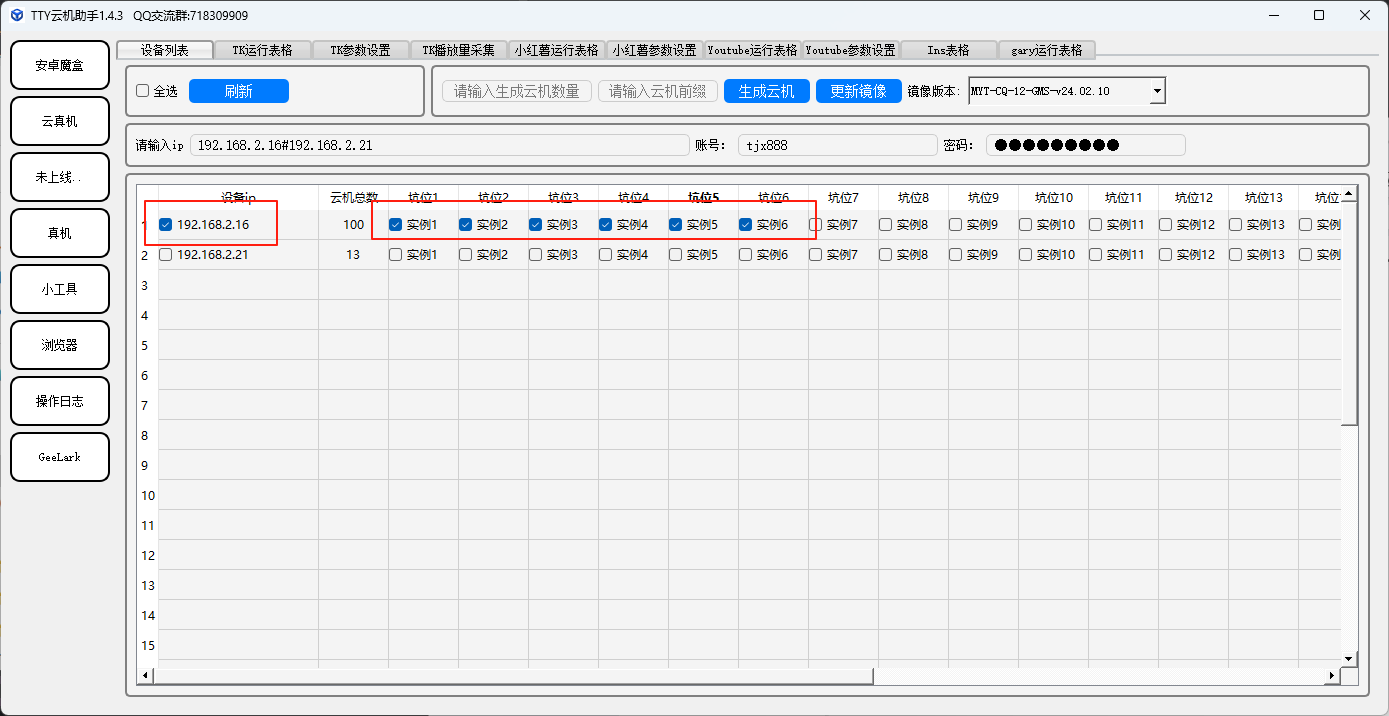Click the scroll-up arrow of the table
This screenshot has height=716, width=1389.
tap(1349, 193)
